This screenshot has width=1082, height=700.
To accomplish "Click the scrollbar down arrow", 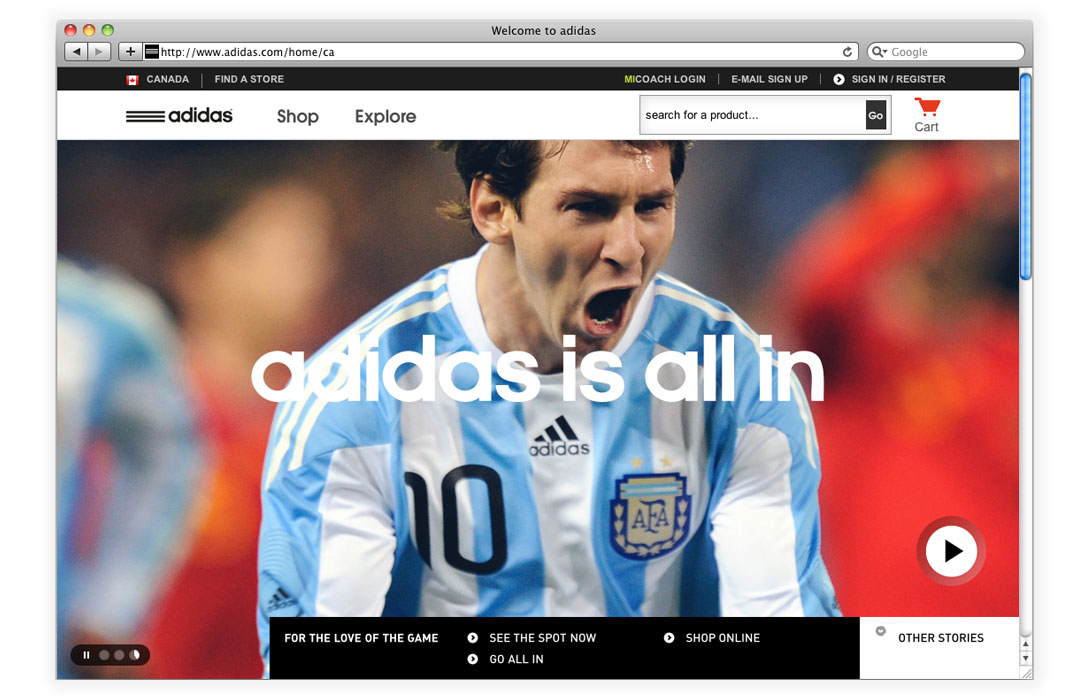I will 1025,659.
